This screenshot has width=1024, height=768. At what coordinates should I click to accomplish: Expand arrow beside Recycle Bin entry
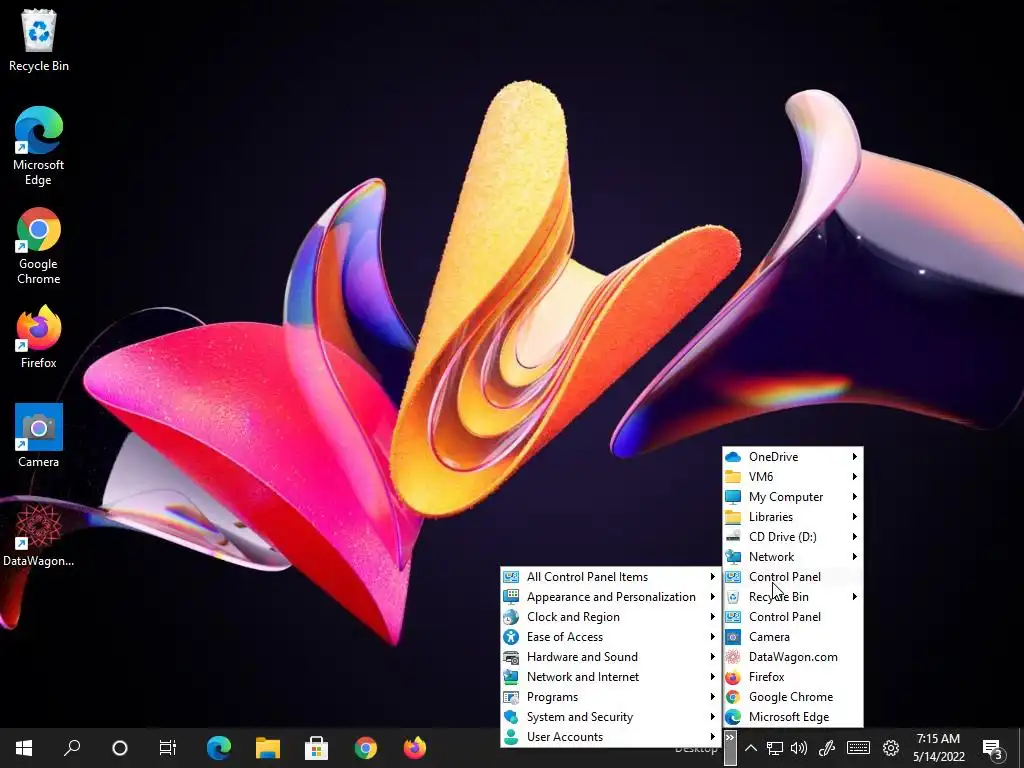(854, 597)
